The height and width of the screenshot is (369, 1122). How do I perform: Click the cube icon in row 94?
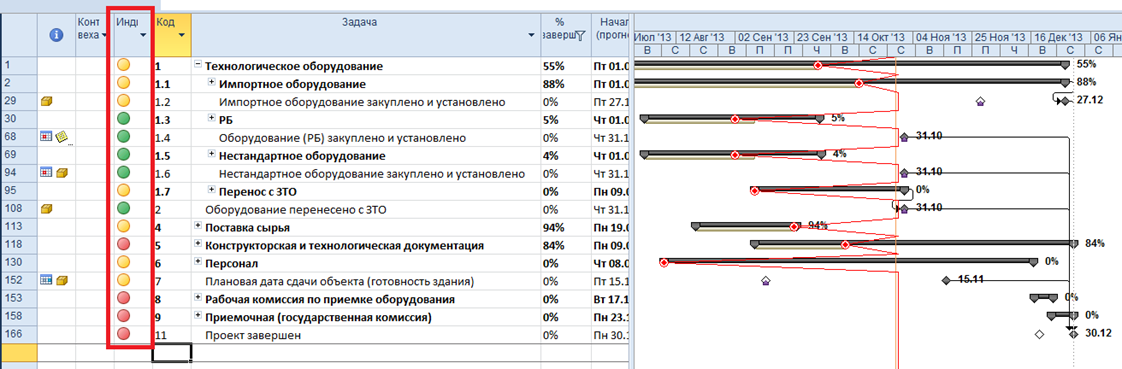[x=62, y=172]
